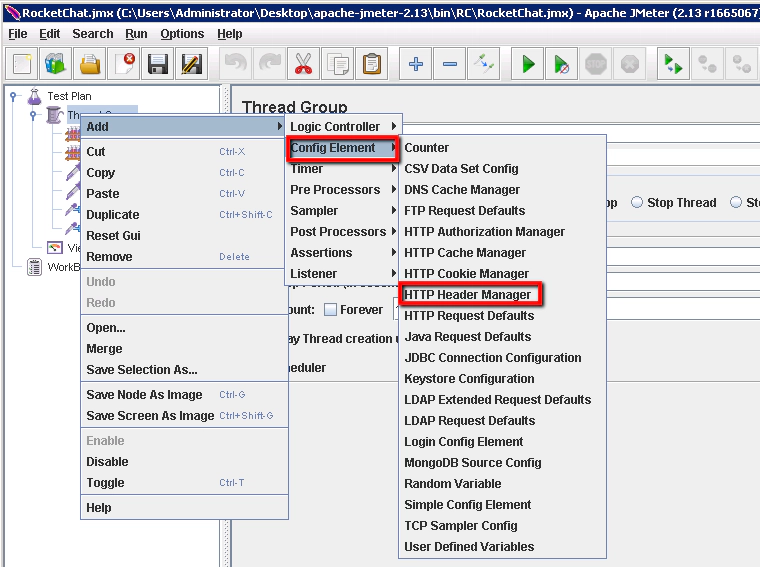The width and height of the screenshot is (760, 567).
Task: Click Save Selection As... entry
Action: point(184,370)
